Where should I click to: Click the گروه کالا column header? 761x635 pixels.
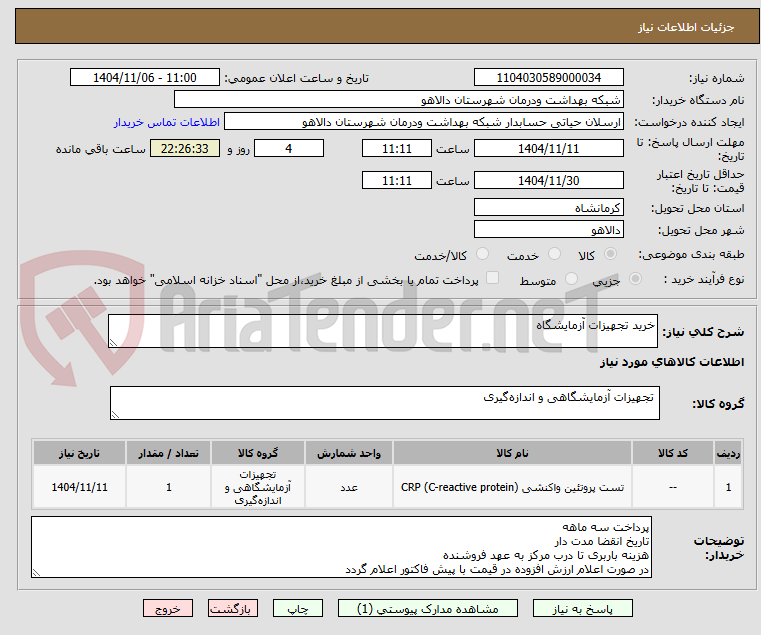pos(258,453)
